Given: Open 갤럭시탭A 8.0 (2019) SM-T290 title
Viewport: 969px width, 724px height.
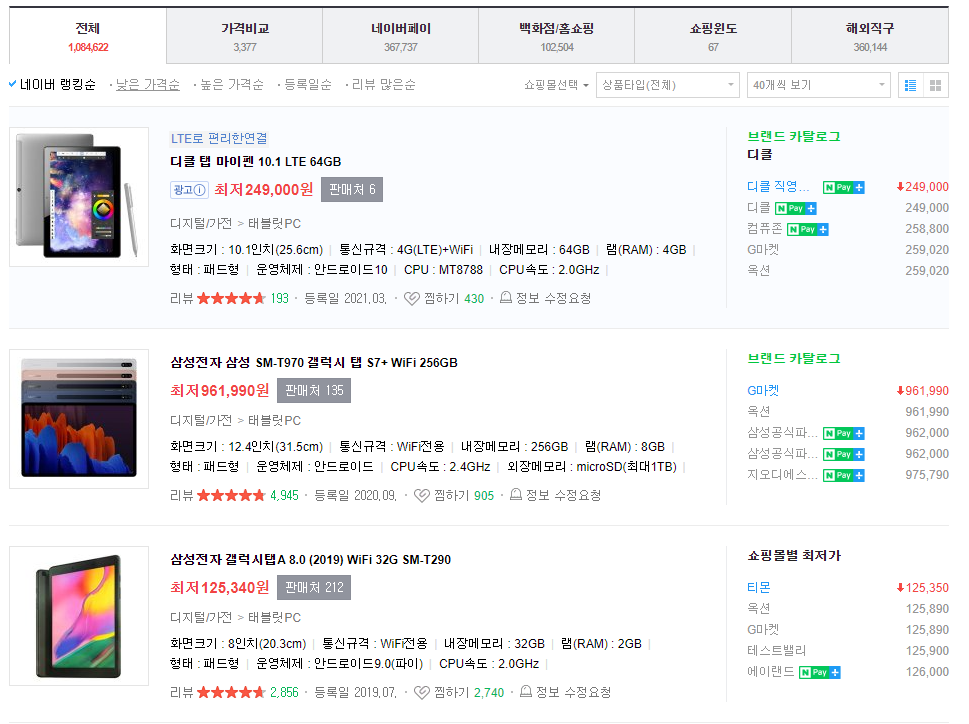Looking at the screenshot, I should [x=311, y=560].
